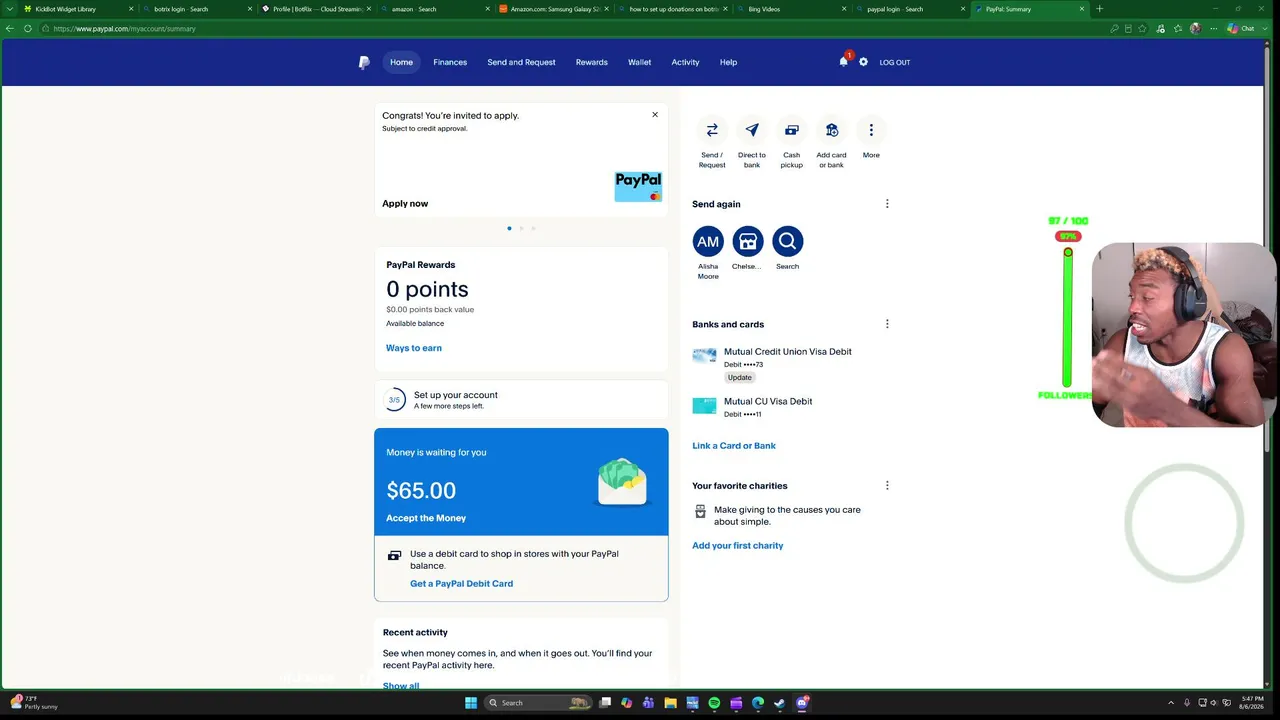The height and width of the screenshot is (720, 1280).
Task: Click the Add card or bank icon
Action: pyautogui.click(x=831, y=130)
